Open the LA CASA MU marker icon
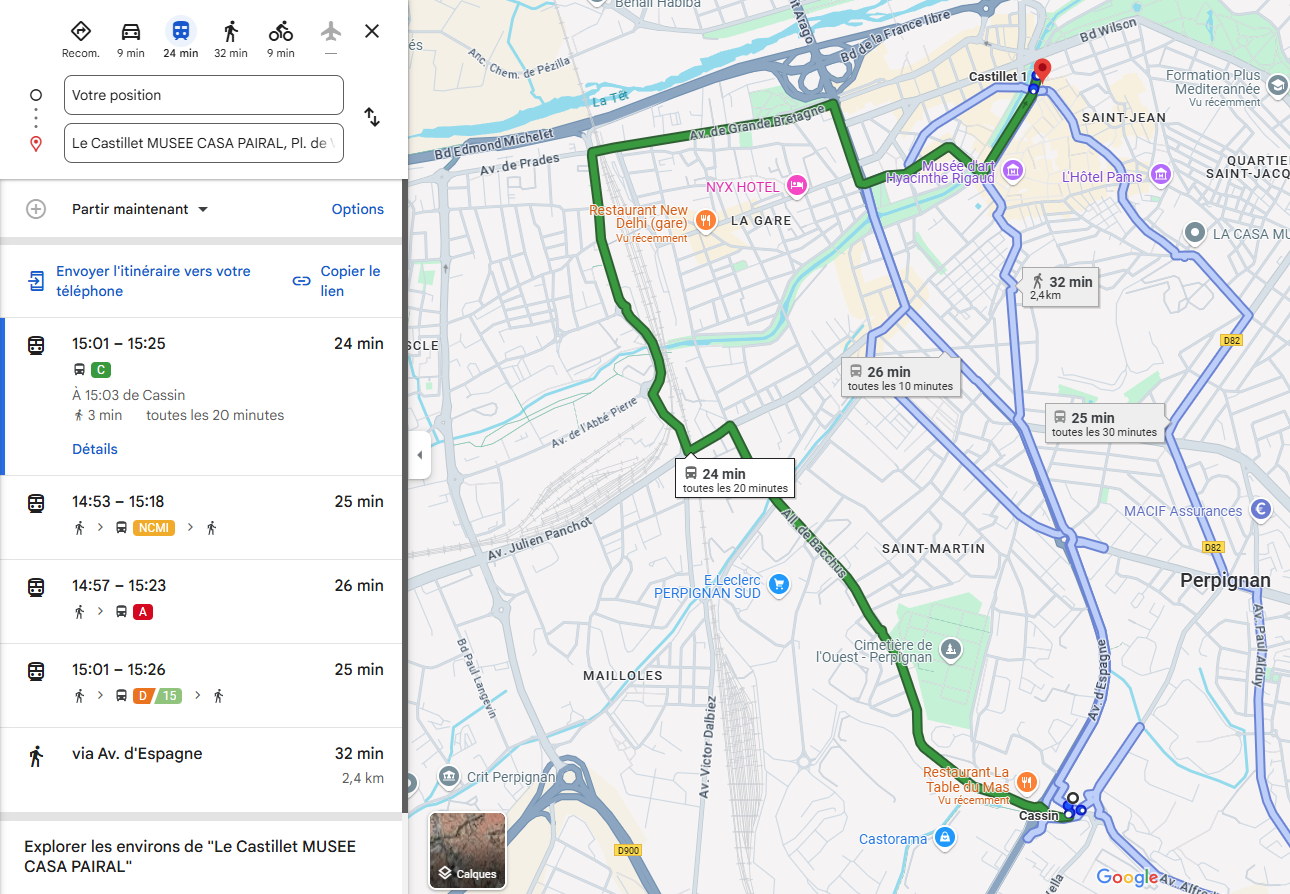The image size is (1290, 894). tap(1194, 233)
